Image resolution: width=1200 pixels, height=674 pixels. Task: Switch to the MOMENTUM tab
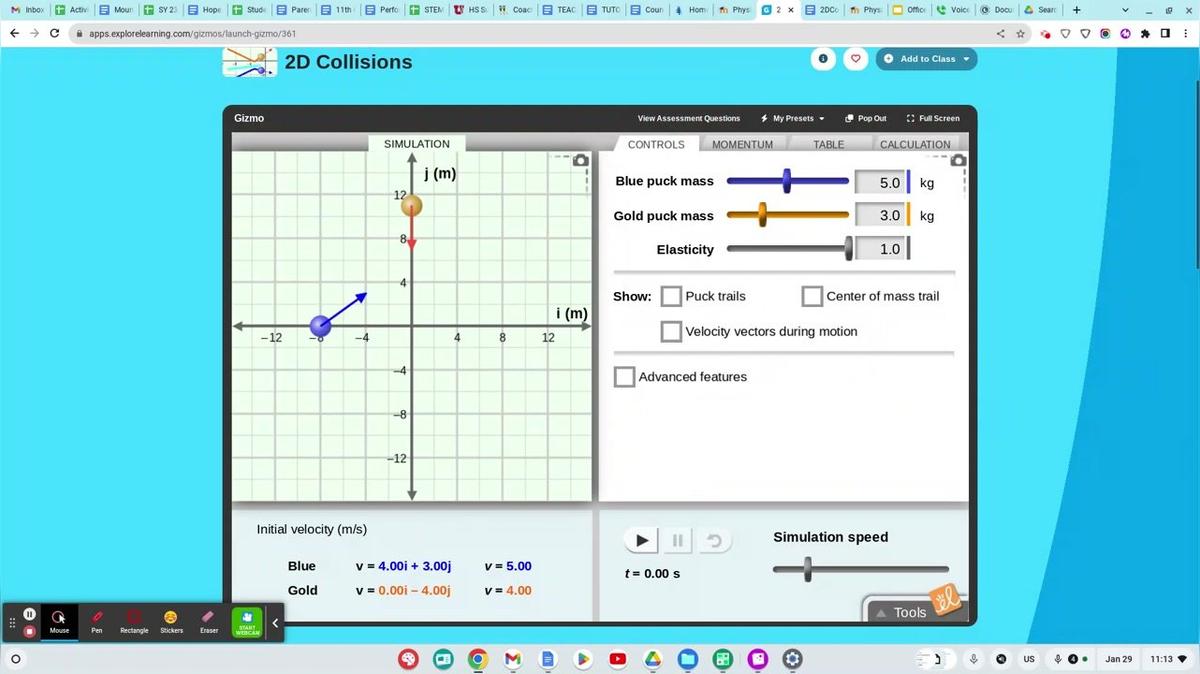click(x=742, y=145)
